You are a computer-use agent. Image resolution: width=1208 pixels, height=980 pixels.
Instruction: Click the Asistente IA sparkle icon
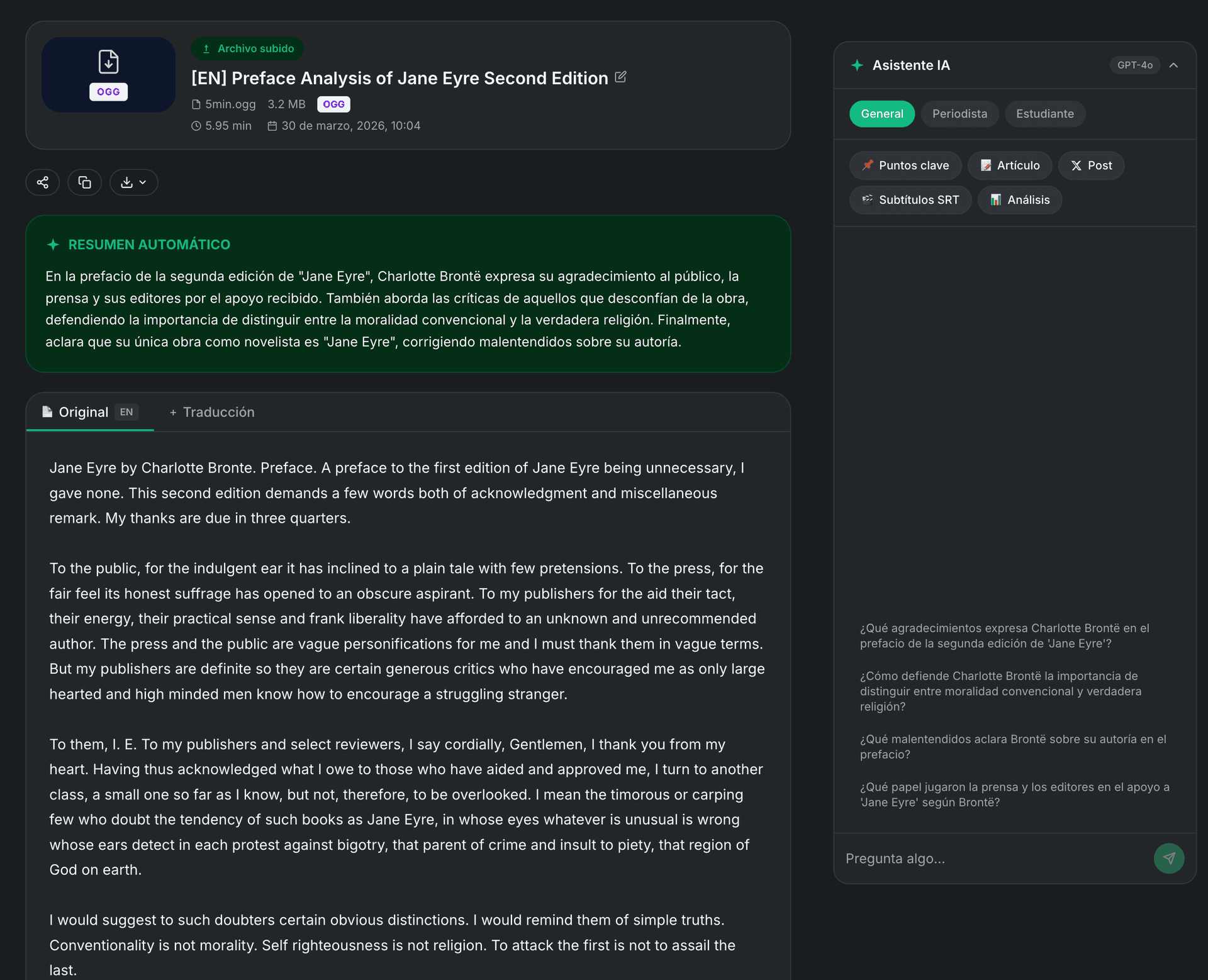857,65
